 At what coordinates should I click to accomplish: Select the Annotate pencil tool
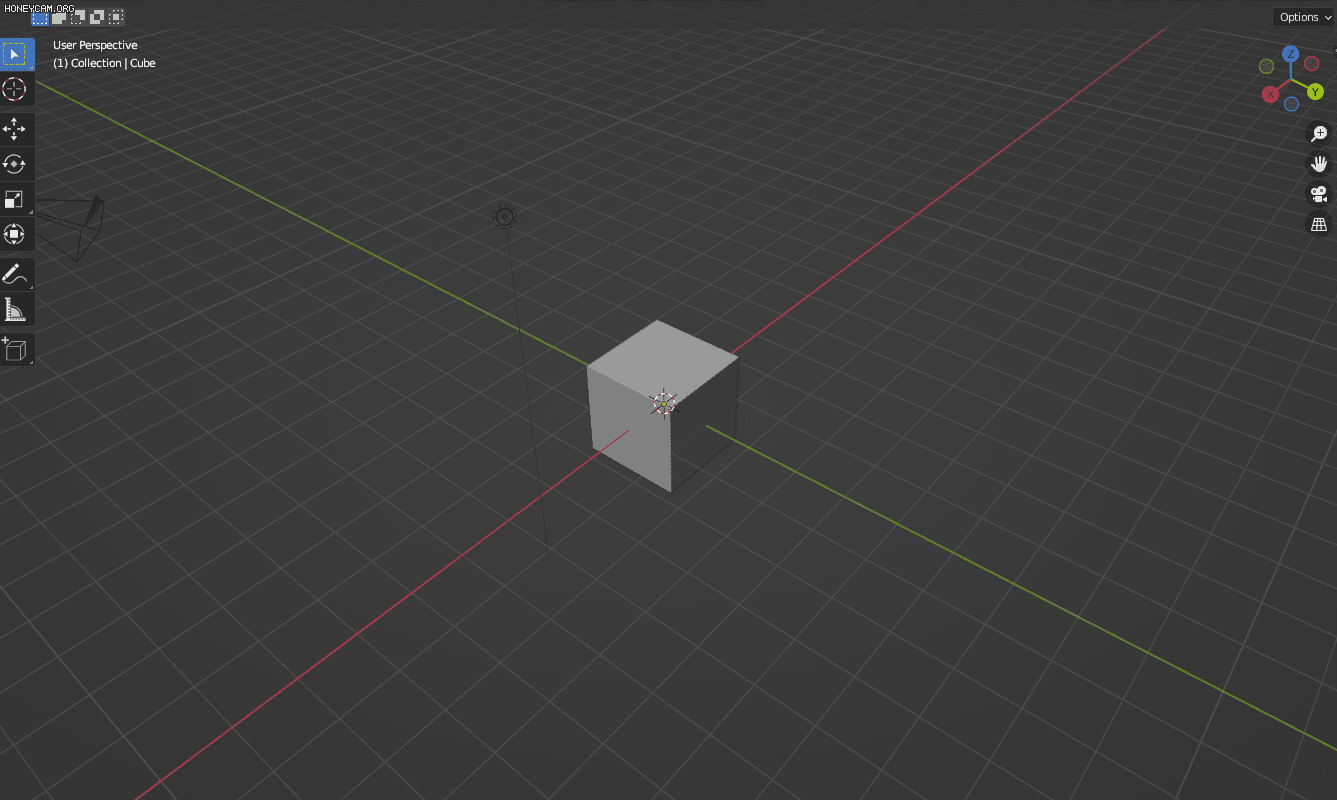[x=16, y=274]
